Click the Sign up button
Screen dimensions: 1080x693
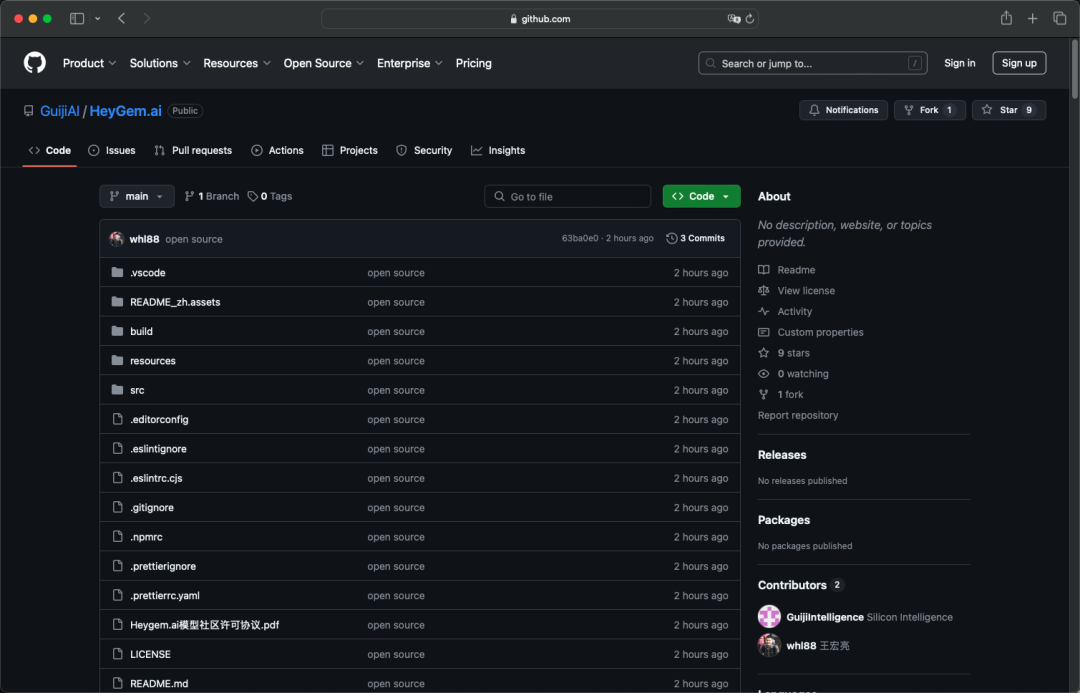point(1019,63)
